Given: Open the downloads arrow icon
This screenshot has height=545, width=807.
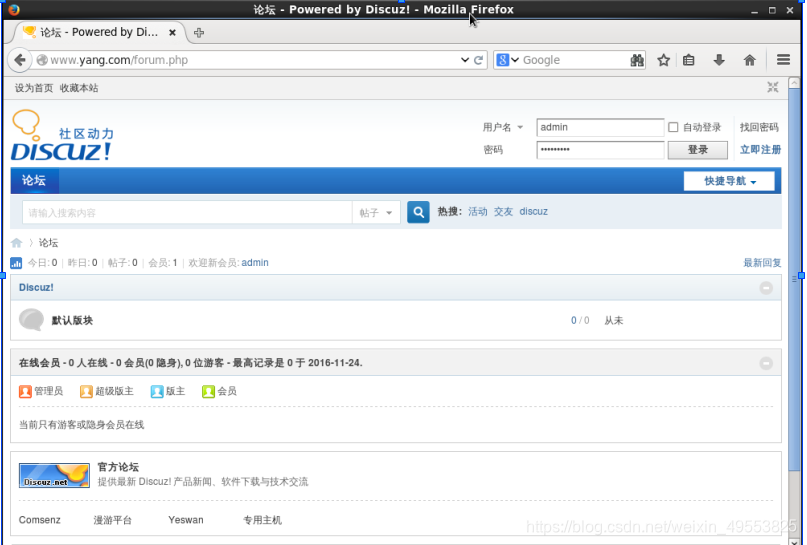Looking at the screenshot, I should tap(719, 60).
